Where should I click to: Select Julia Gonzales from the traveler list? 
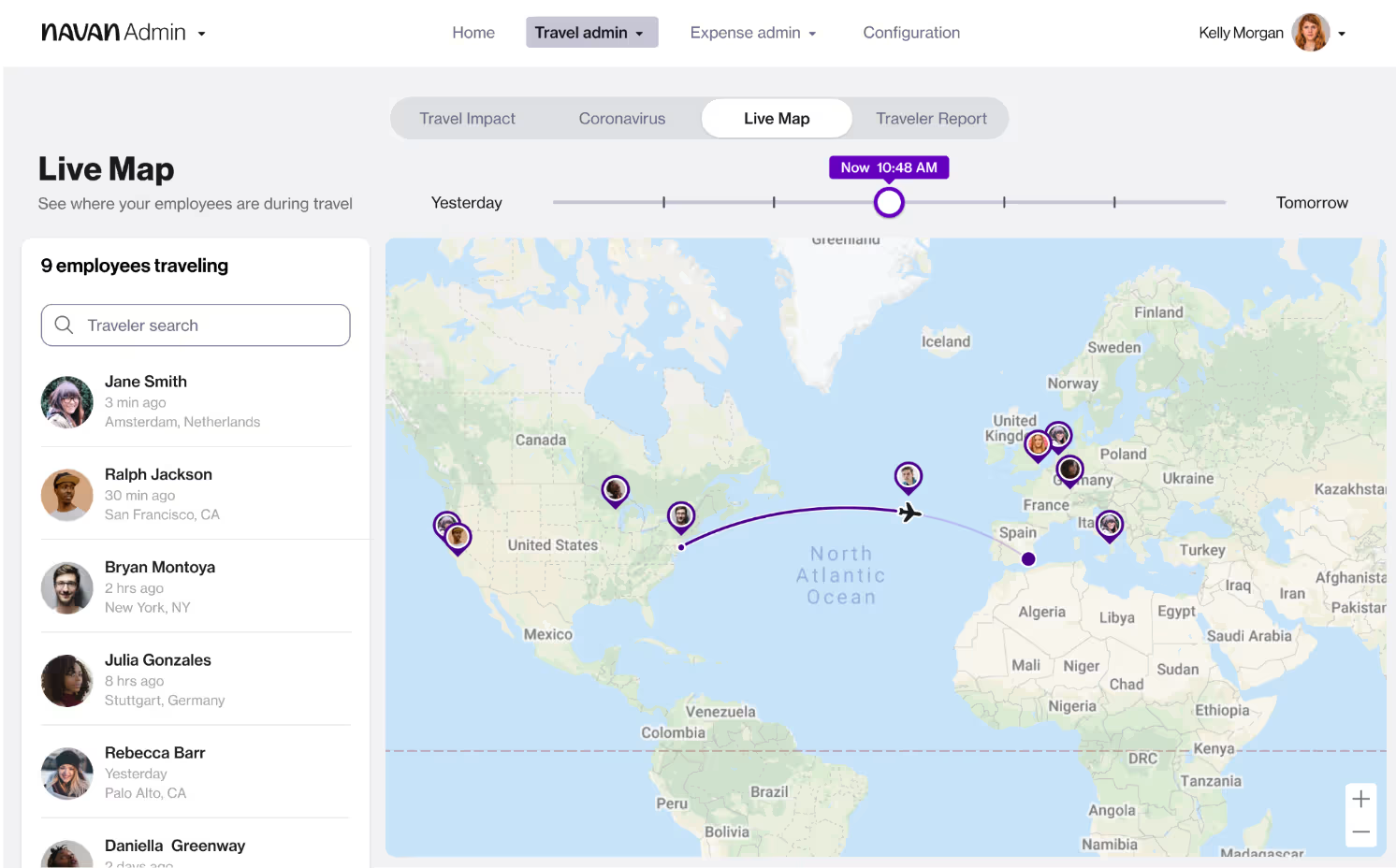(195, 679)
